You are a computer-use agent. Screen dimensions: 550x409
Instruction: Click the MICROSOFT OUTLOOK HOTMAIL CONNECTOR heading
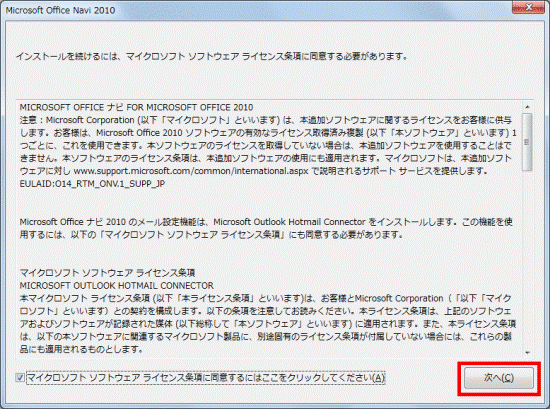click(x=116, y=286)
